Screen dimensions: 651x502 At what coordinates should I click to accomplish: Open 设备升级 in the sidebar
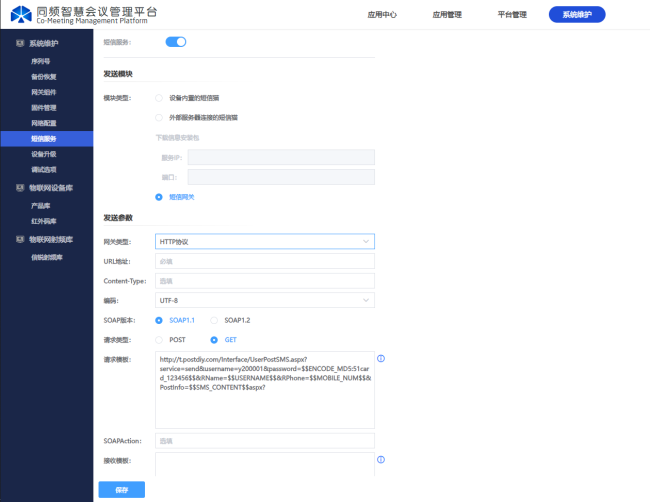(44, 155)
